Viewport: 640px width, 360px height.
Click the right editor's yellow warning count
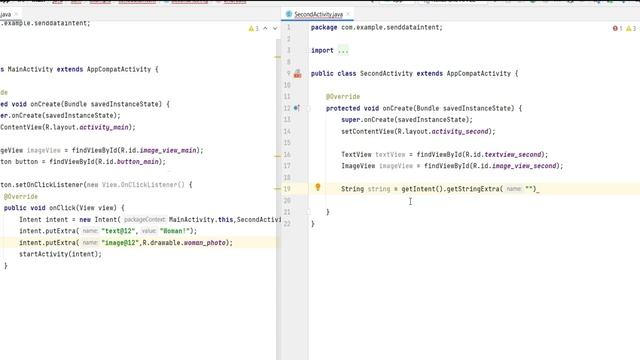point(631,28)
